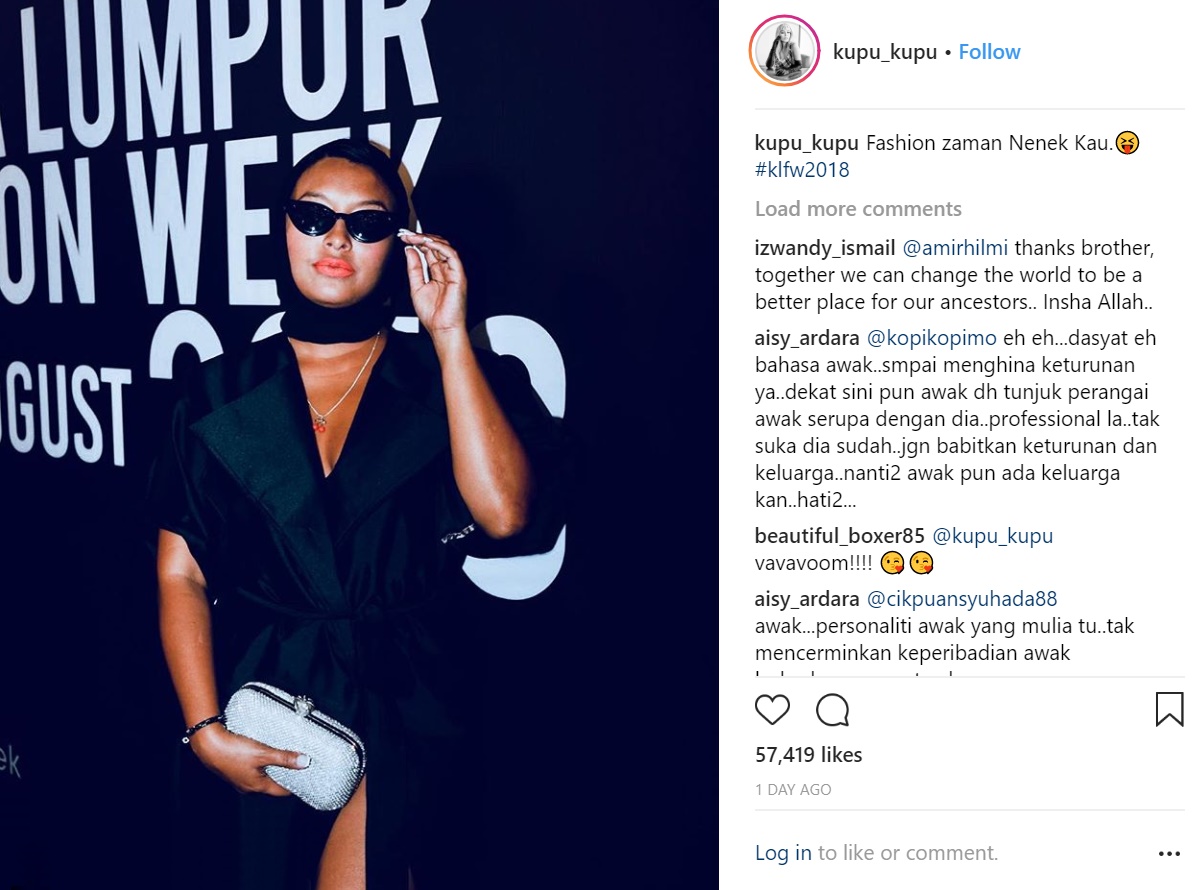Image resolution: width=1192 pixels, height=890 pixels.
Task: Follow the kupu_kupu account
Action: click(x=989, y=52)
